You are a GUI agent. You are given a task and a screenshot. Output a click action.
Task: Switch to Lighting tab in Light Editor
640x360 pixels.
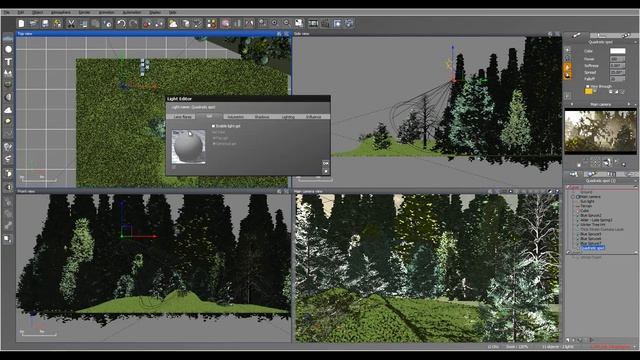pyautogui.click(x=288, y=117)
